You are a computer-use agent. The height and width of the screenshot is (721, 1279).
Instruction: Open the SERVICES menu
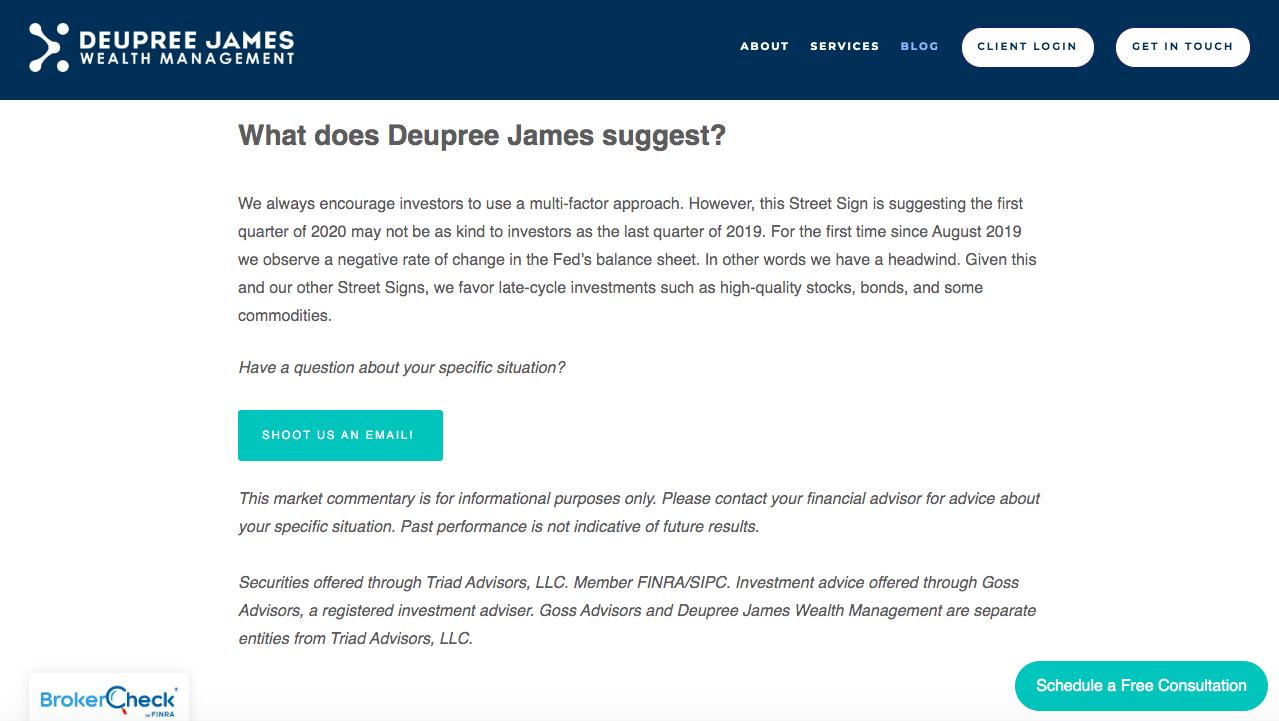[x=844, y=46]
